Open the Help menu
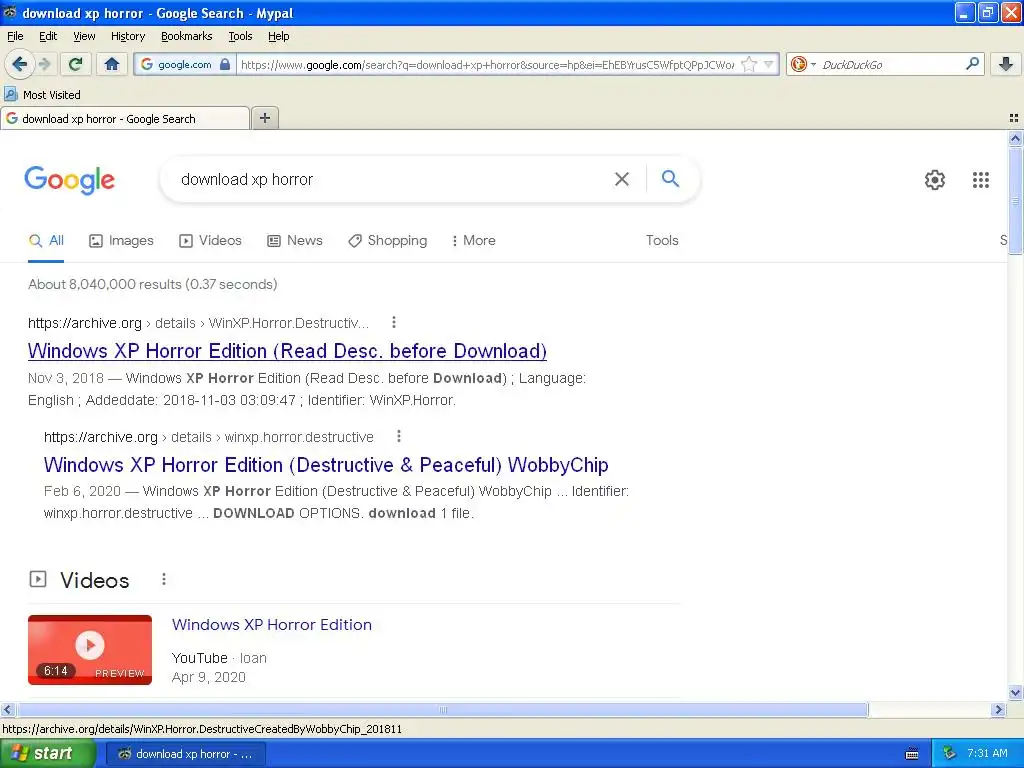 click(278, 37)
